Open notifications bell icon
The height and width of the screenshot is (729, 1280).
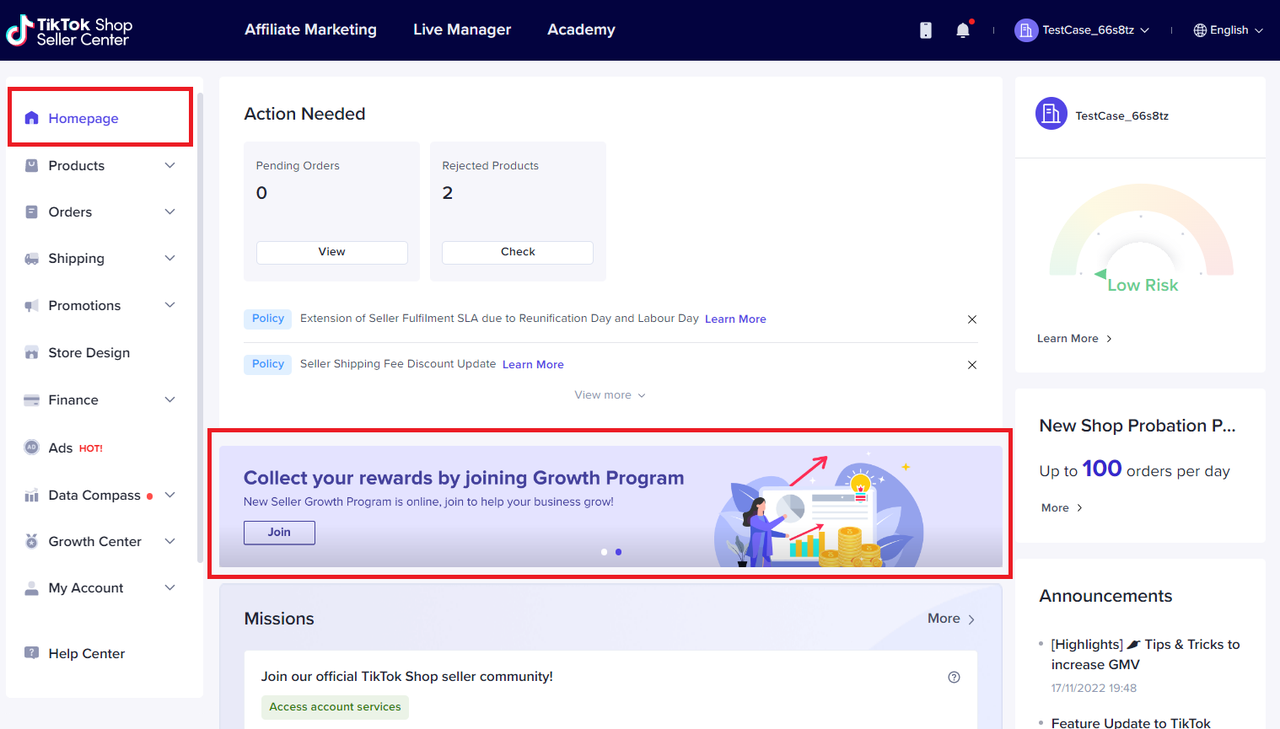tap(963, 30)
